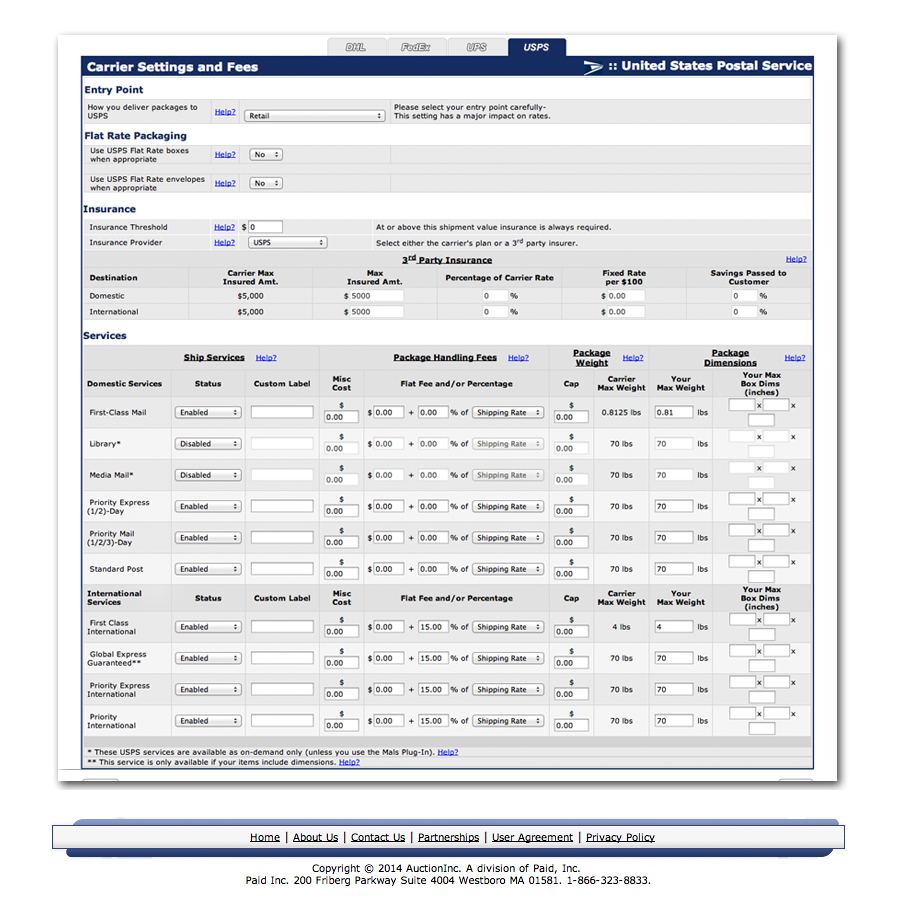The image size is (900, 900).
Task: Click Help link in dimensions footnote
Action: [349, 762]
